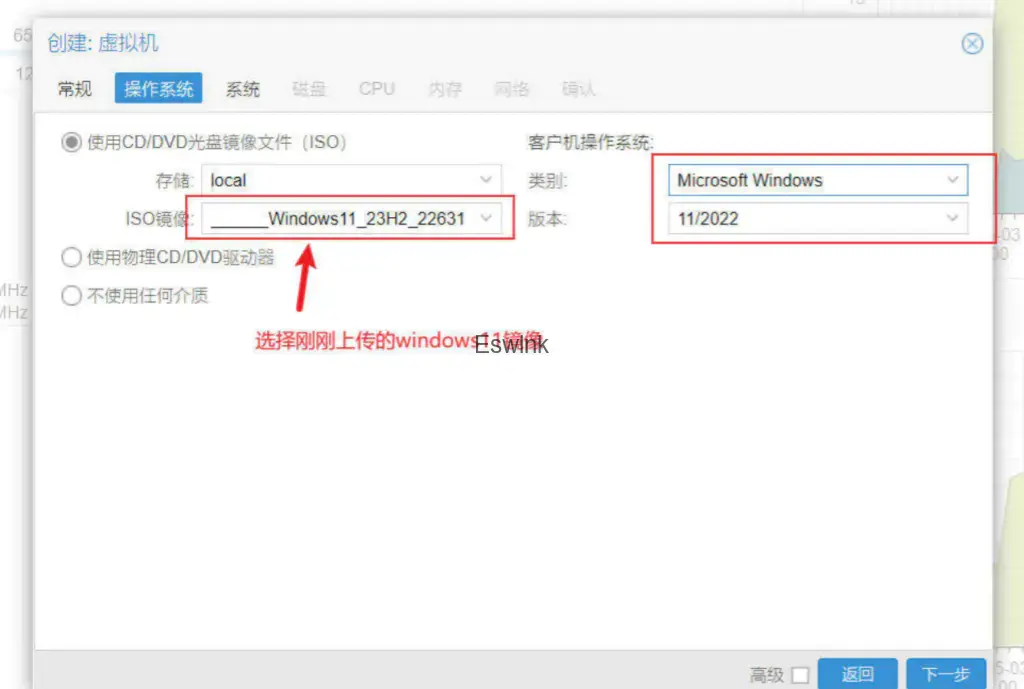
Task: Enable the 高级 checkbox
Action: (x=800, y=675)
